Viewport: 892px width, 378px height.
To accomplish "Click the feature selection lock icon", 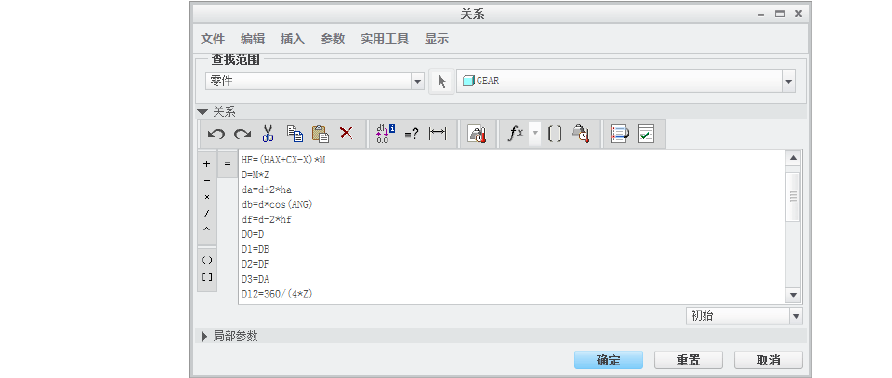I will (x=580, y=134).
